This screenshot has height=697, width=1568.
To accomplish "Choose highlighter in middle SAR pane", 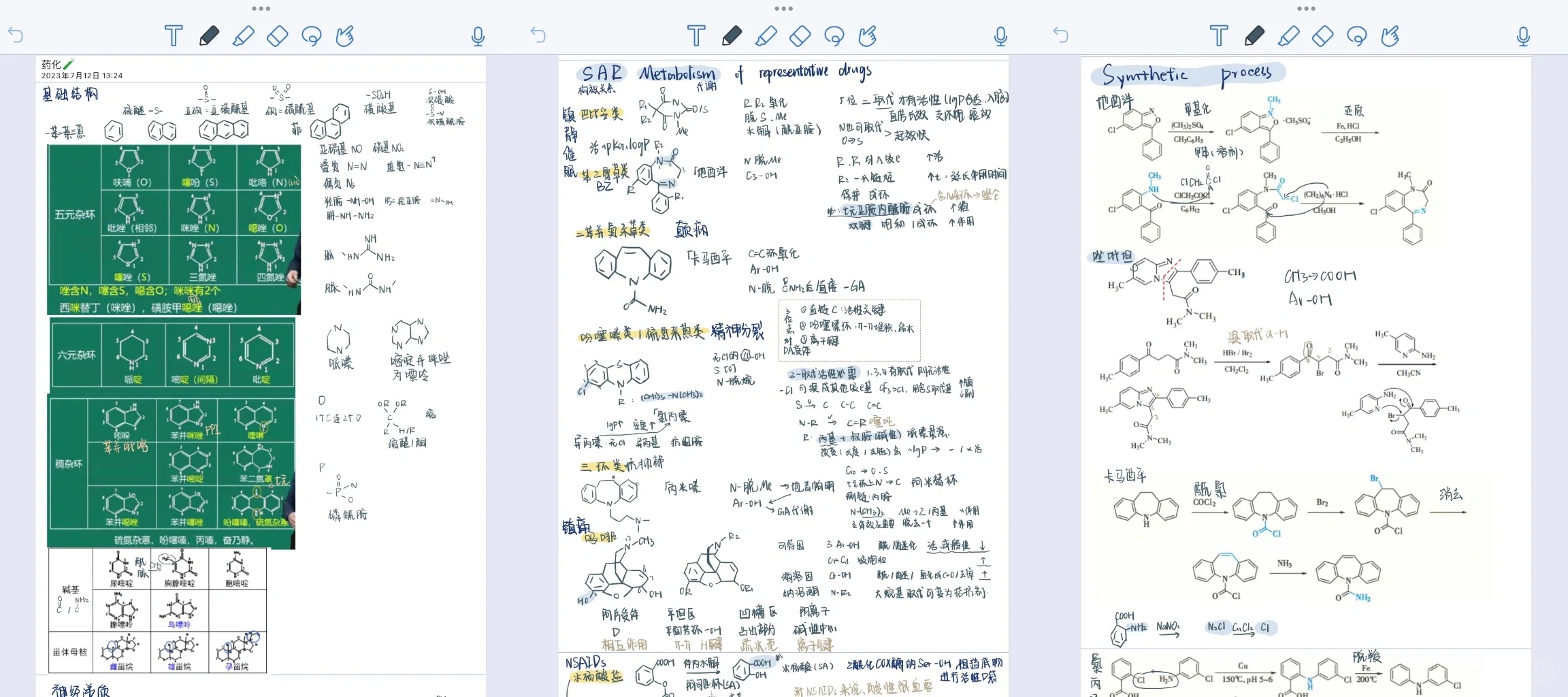I will [x=766, y=35].
